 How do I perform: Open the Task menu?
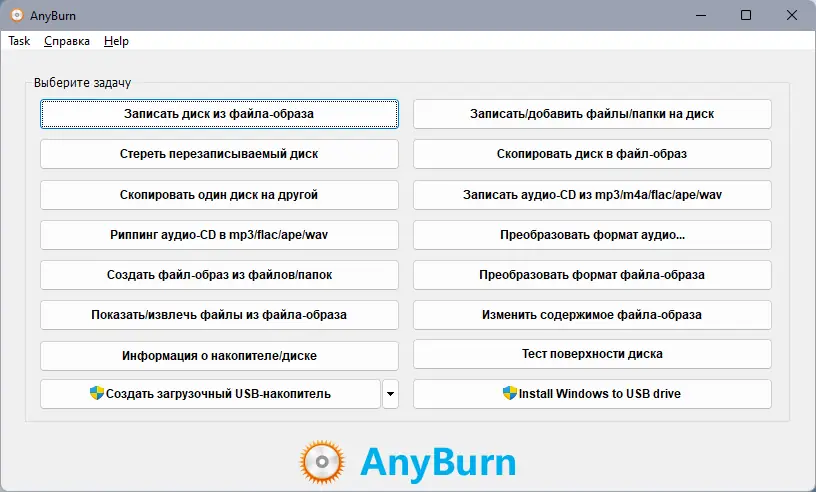point(19,41)
